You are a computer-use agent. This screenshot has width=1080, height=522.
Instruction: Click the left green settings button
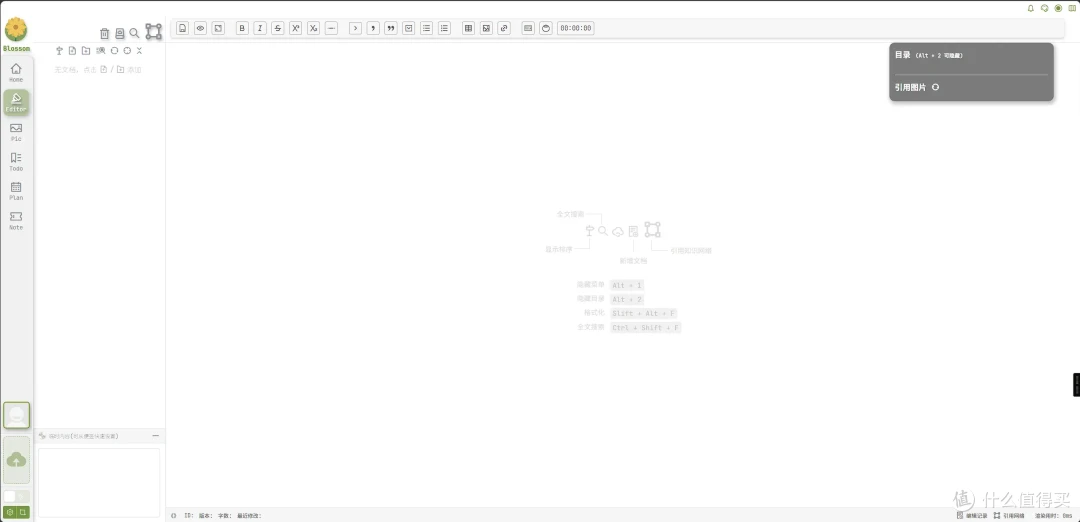(x=10, y=512)
